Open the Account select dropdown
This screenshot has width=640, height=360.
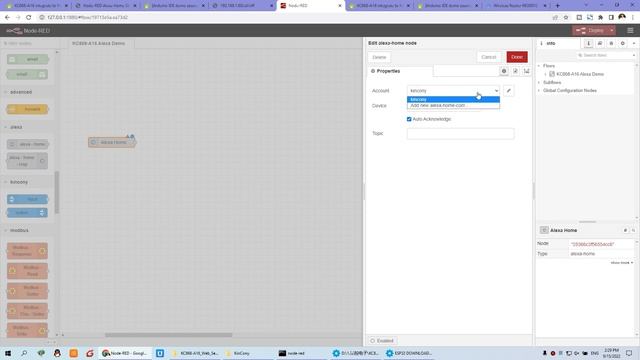(453, 91)
